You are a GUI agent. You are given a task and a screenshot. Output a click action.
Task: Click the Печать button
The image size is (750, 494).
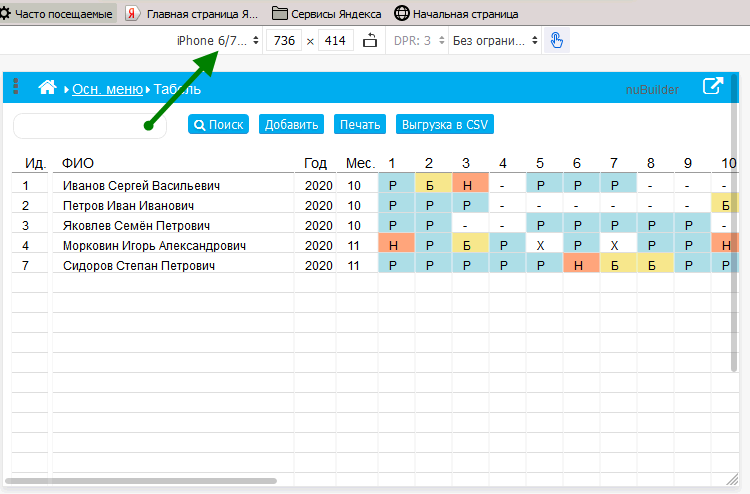point(359,125)
